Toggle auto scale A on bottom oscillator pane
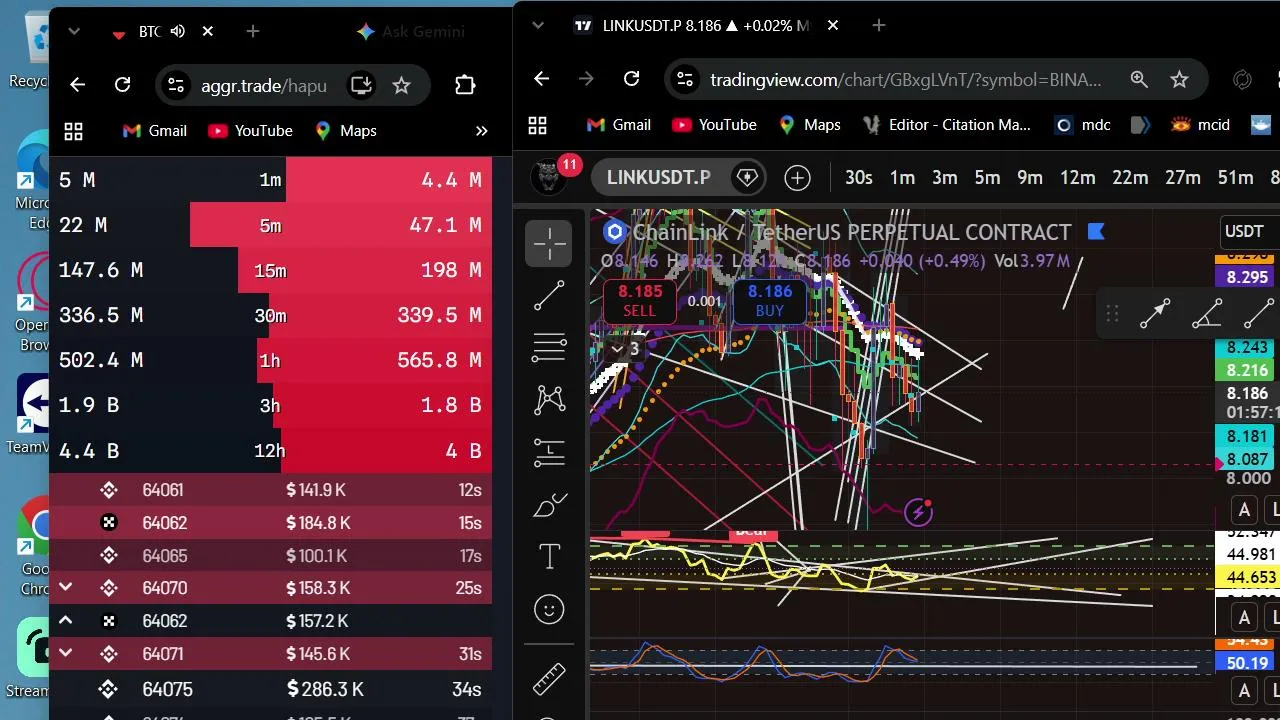 [x=1244, y=690]
